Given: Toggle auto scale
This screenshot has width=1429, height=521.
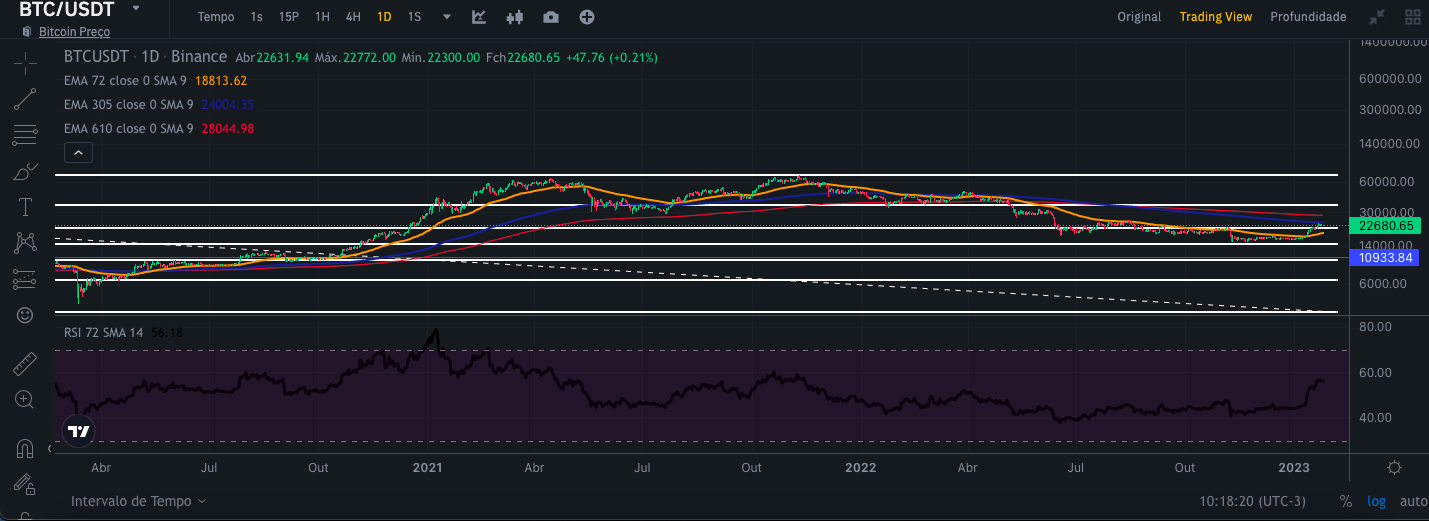Looking at the screenshot, I should pos(1413,501).
